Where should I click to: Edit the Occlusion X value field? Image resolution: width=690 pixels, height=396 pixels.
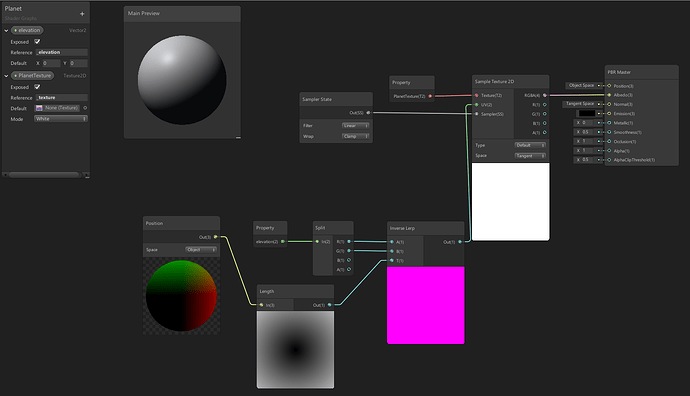pyautogui.click(x=588, y=141)
